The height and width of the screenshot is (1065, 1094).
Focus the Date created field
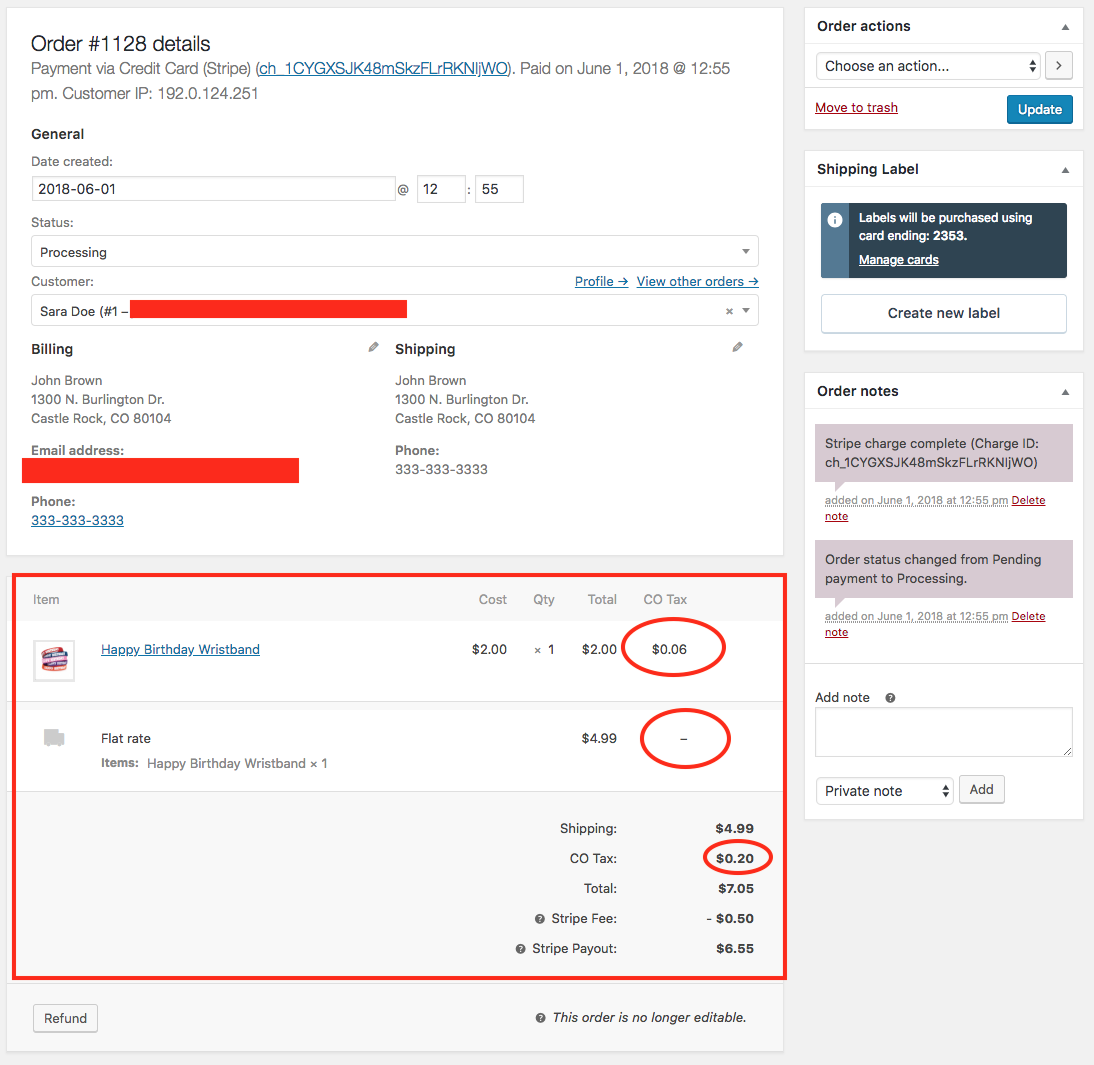[x=213, y=189]
